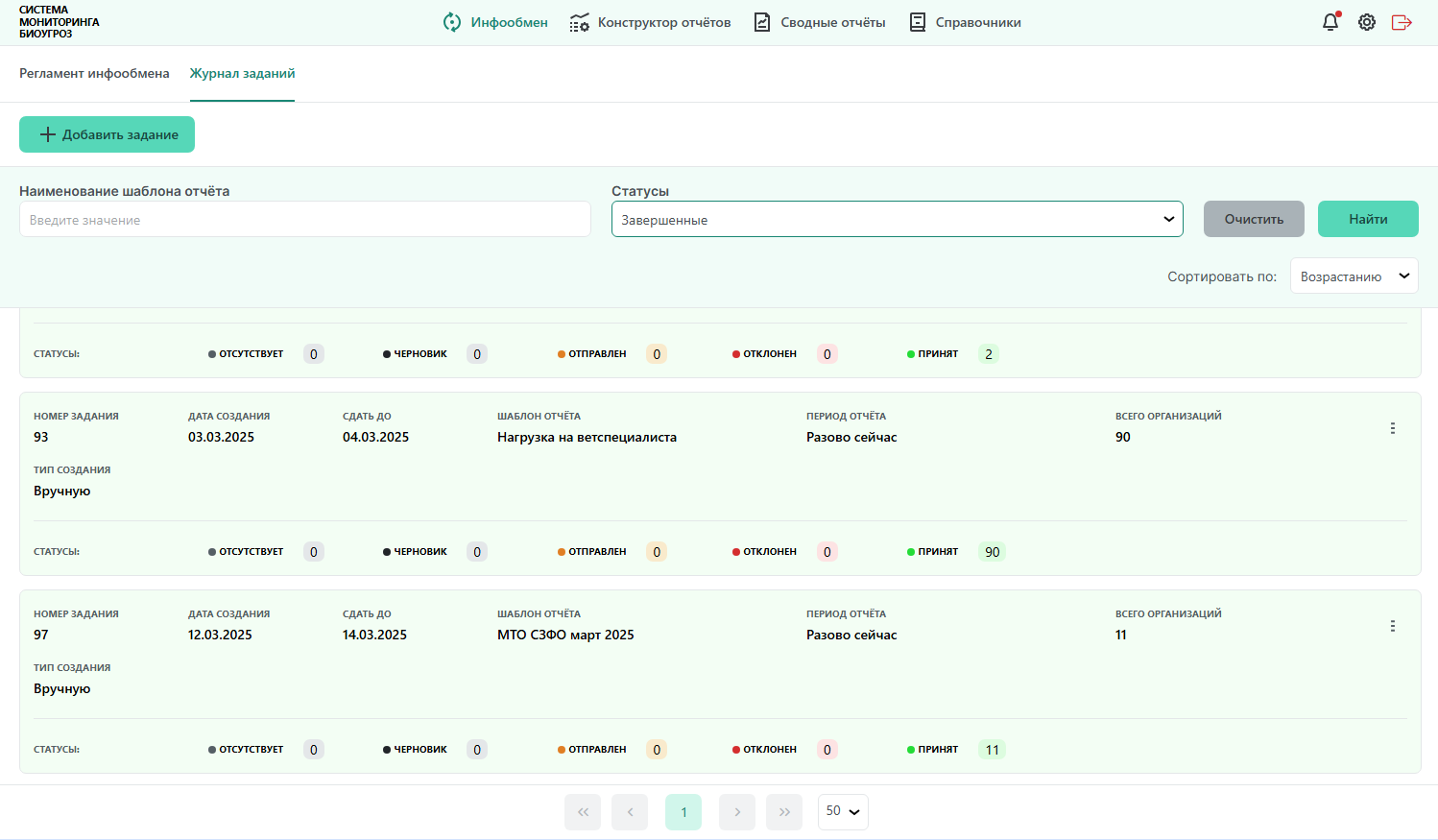Open Инфообмен menu section
Viewport: 1438px width, 840px height.
(495, 22)
